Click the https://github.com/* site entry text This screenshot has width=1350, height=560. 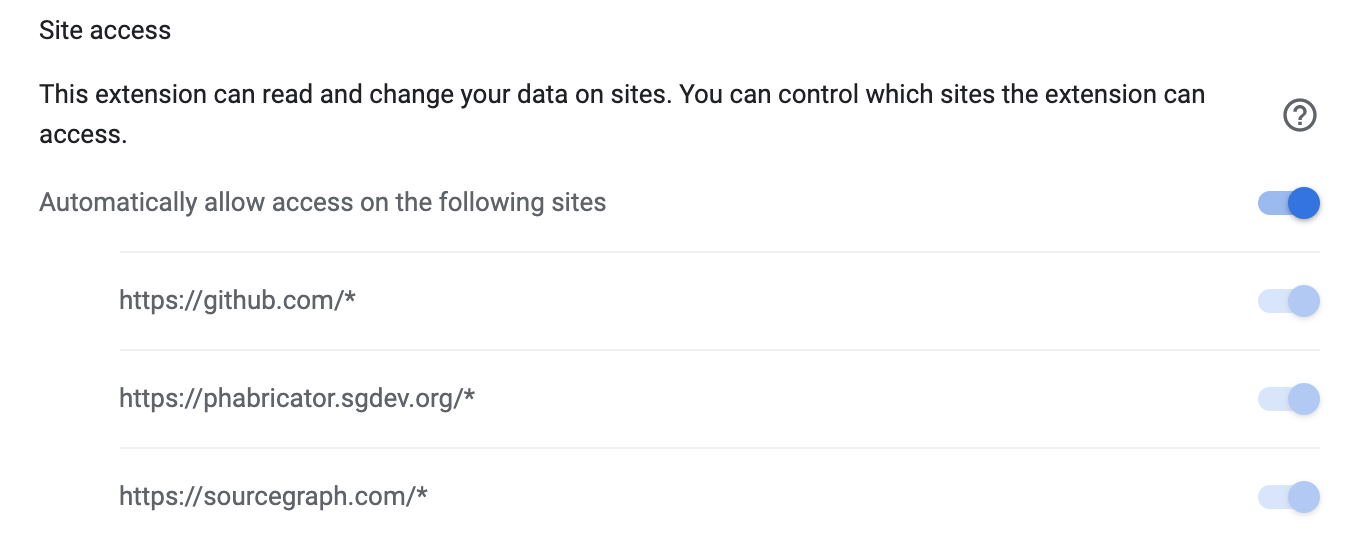(238, 300)
